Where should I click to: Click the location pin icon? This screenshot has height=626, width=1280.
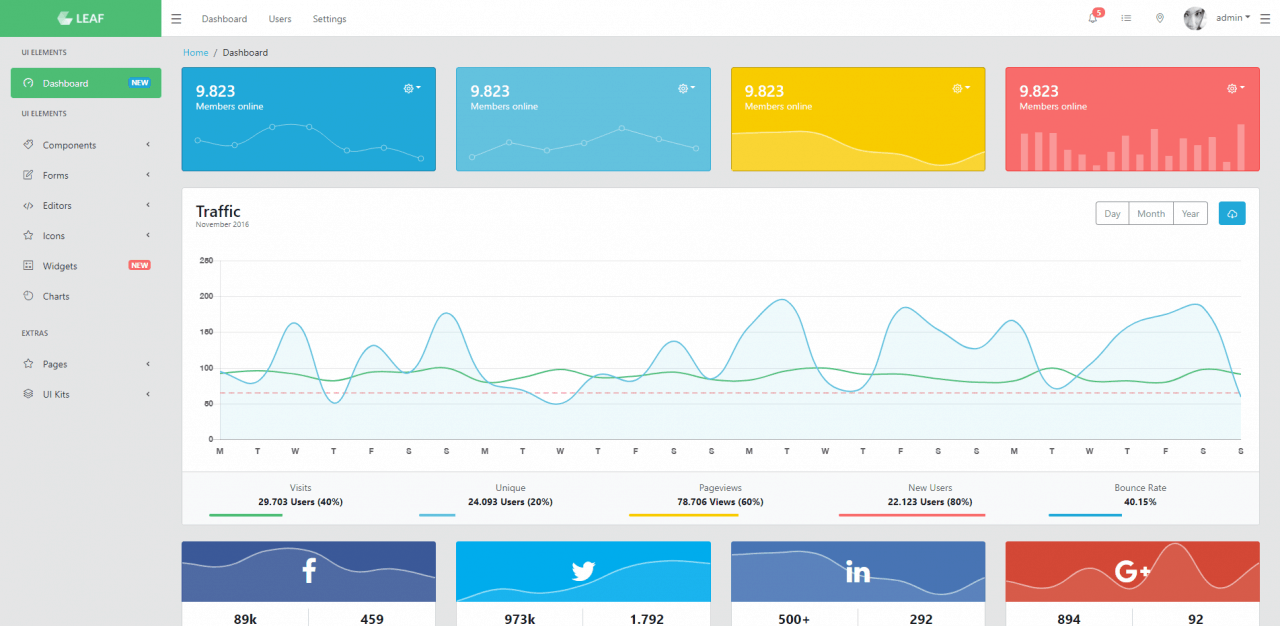click(1159, 18)
